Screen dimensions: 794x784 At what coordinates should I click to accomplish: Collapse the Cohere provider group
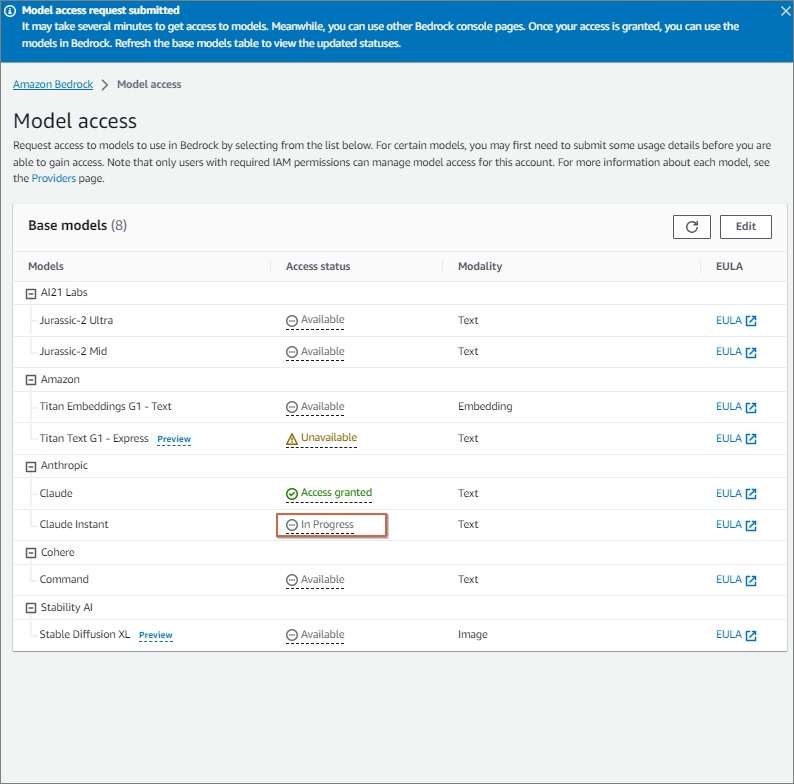31,553
